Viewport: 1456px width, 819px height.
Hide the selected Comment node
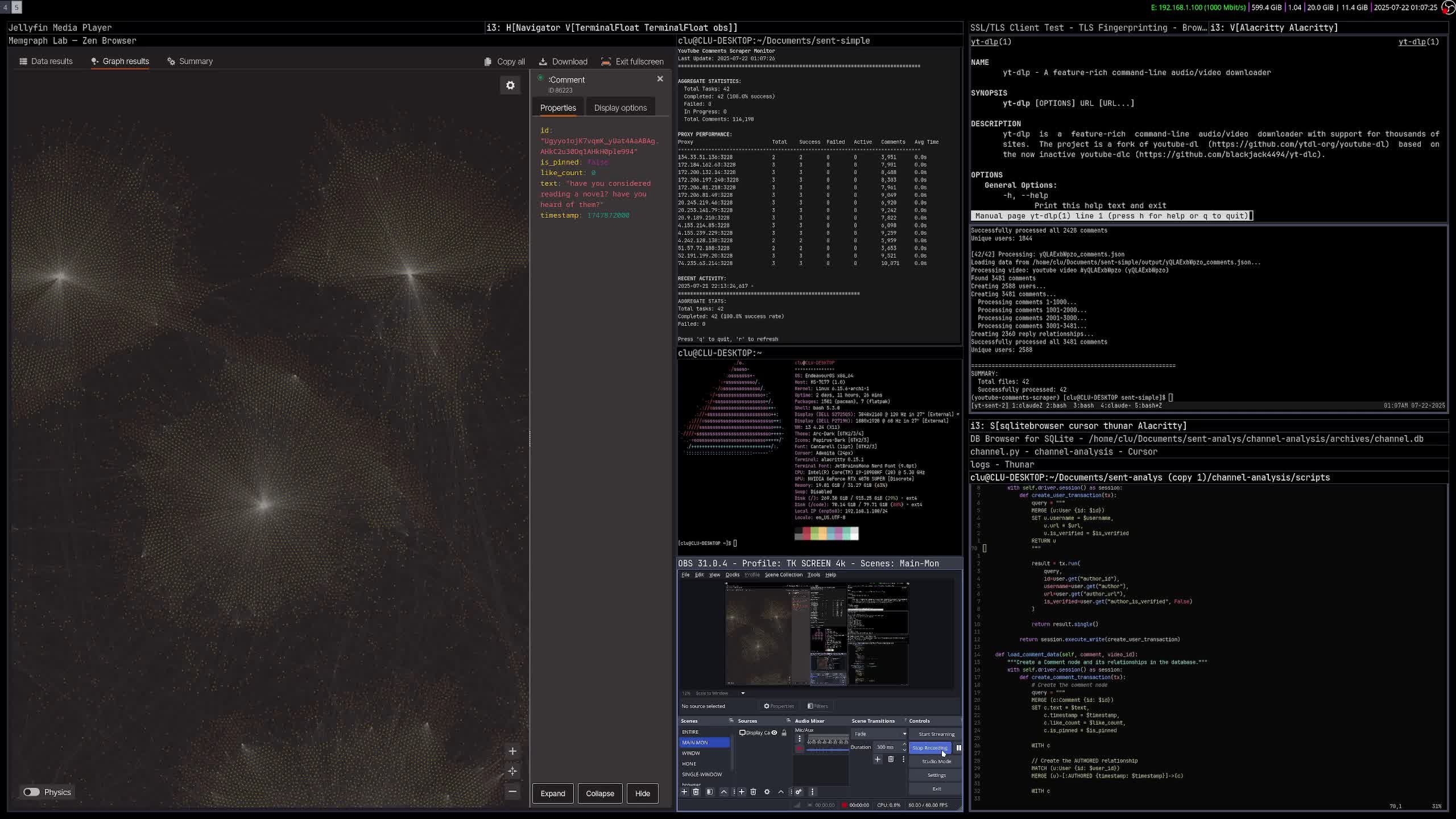point(643,793)
